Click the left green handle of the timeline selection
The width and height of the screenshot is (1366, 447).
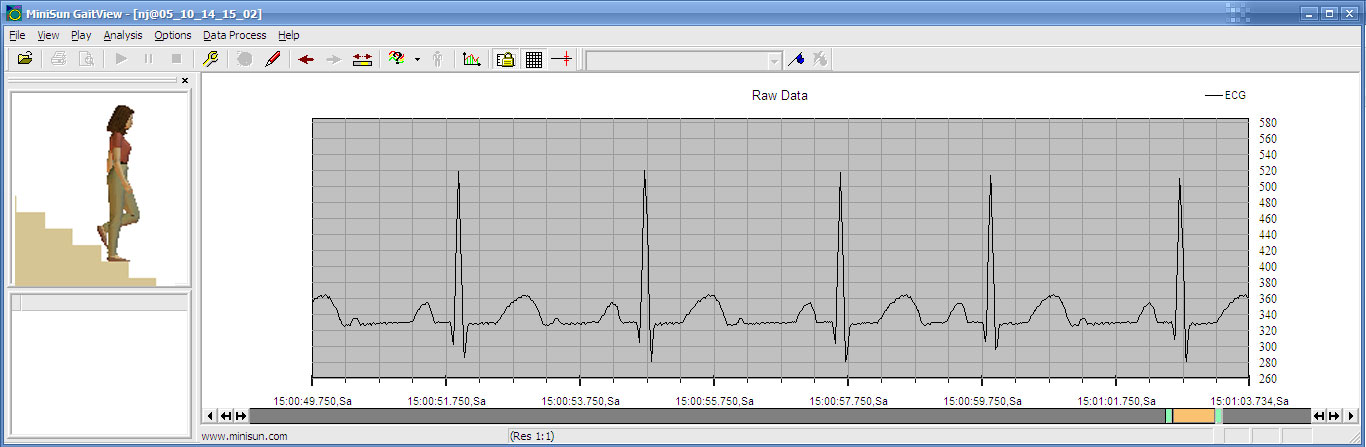pyautogui.click(x=1169, y=416)
